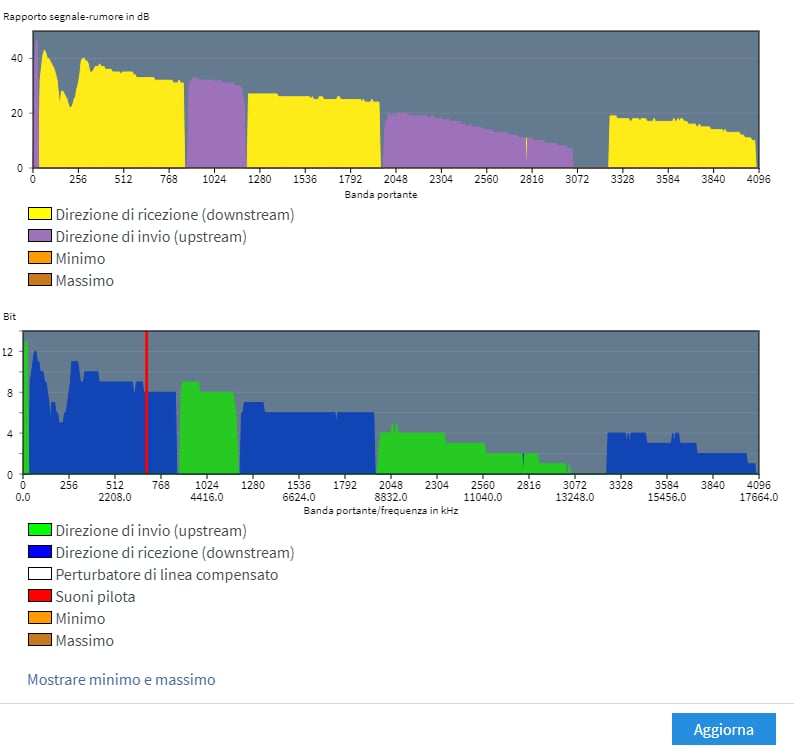This screenshot has height=754, width=794.
Task: Click blue downstream swatch in Bit legend
Action: tap(39, 552)
